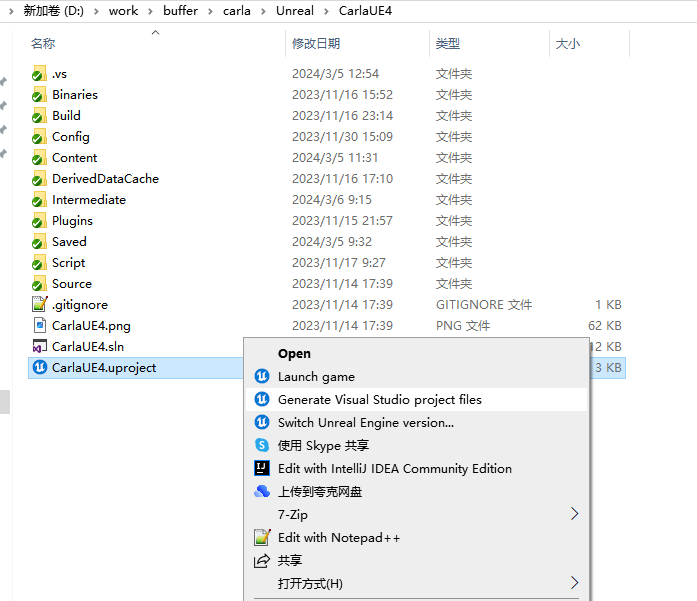Go to the Unreal breadcrumb segment
This screenshot has height=601, width=697.
[x=294, y=10]
